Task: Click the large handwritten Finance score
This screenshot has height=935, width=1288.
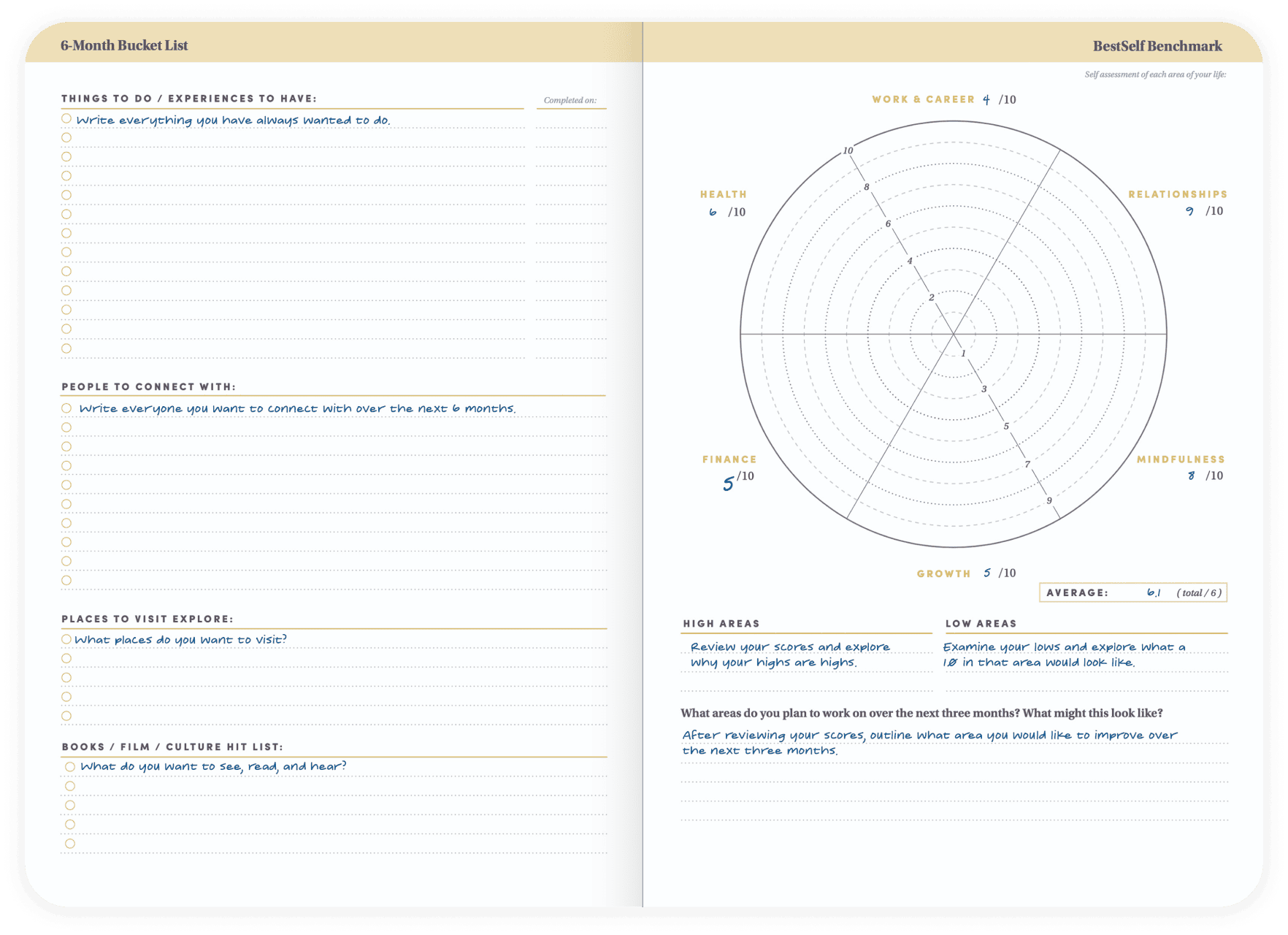Action: 728,484
